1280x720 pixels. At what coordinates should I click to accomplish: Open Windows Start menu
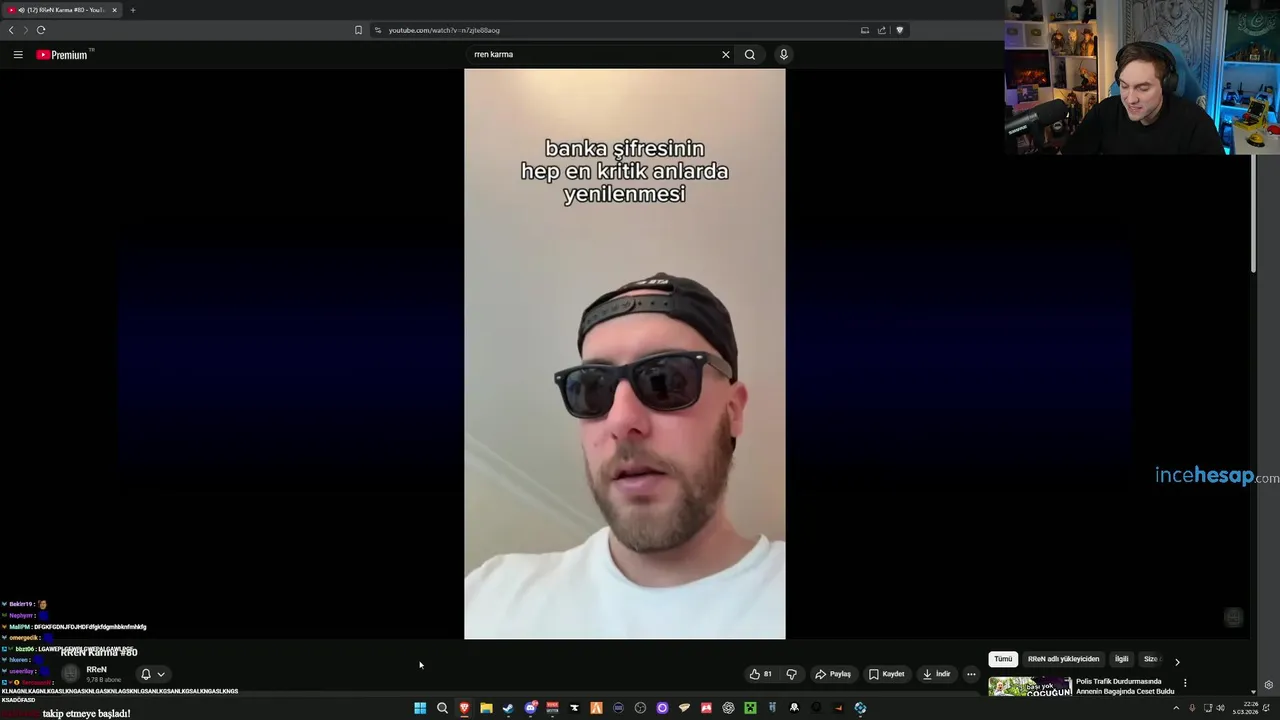point(420,708)
